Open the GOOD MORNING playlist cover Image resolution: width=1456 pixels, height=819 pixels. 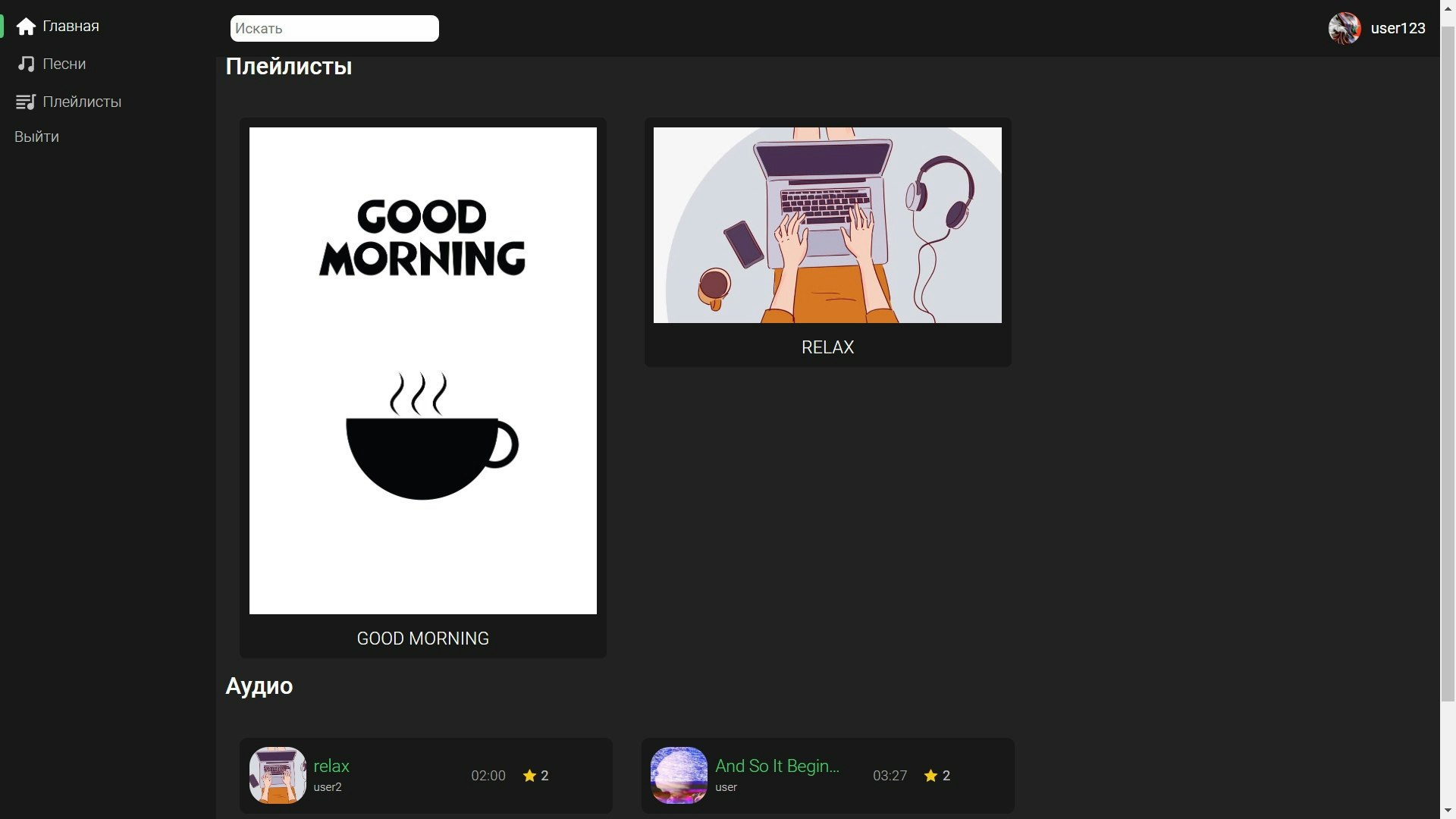click(x=422, y=371)
